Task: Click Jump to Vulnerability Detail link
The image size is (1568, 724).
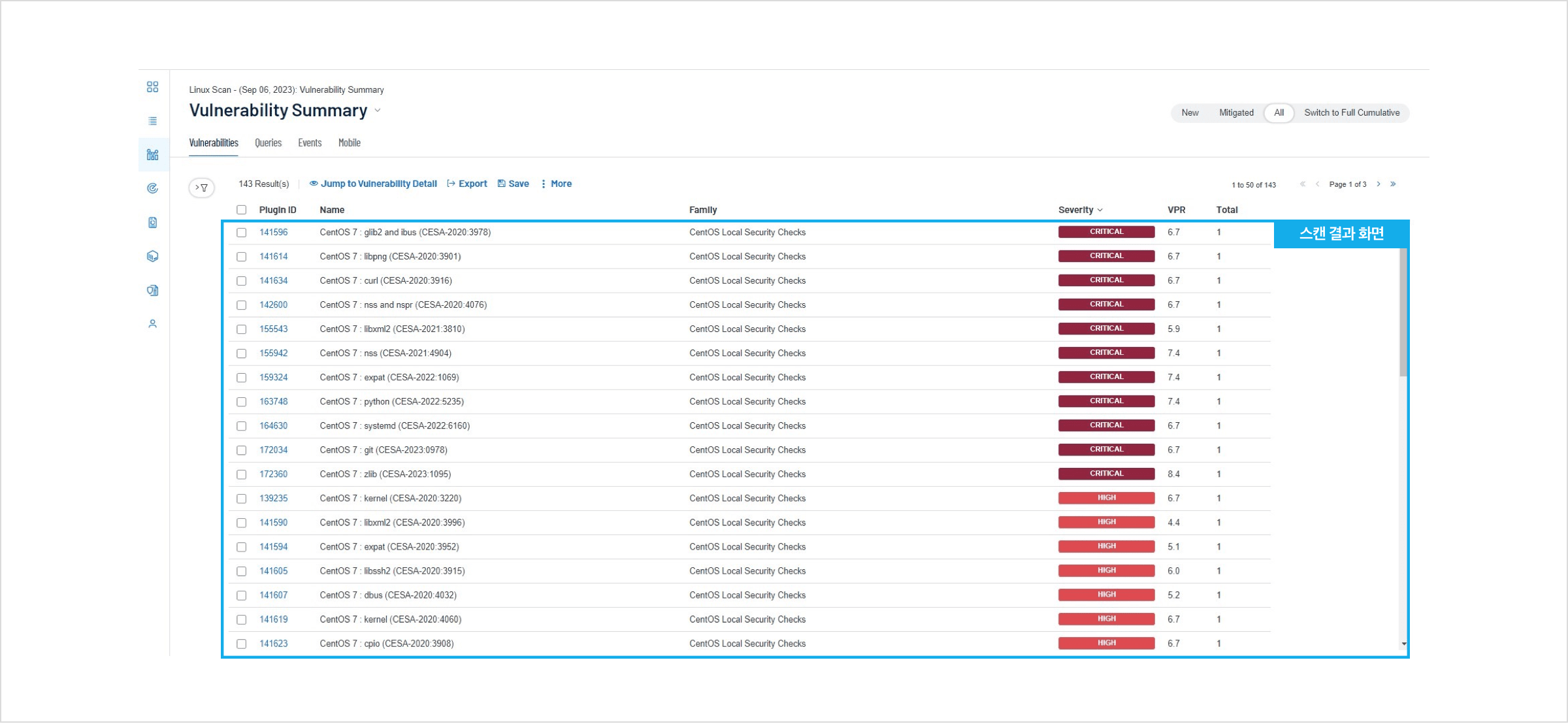Action: tap(373, 184)
